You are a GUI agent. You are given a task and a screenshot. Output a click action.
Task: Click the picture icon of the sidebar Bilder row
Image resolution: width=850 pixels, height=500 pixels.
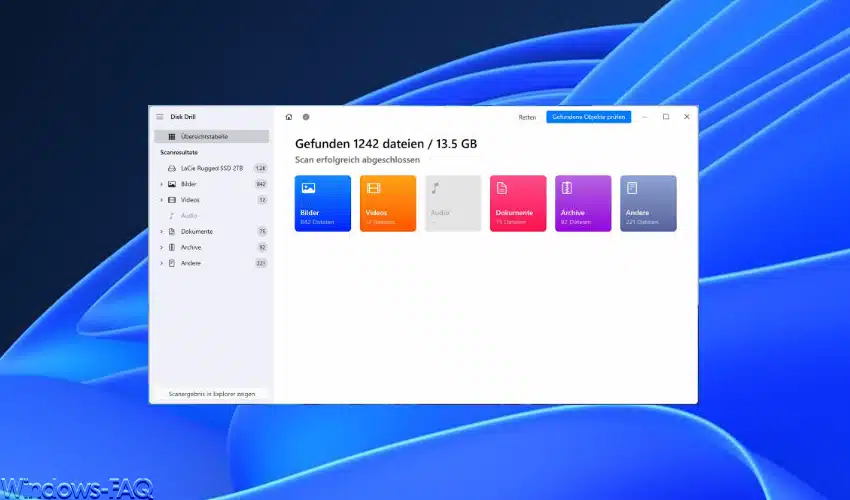[172, 184]
